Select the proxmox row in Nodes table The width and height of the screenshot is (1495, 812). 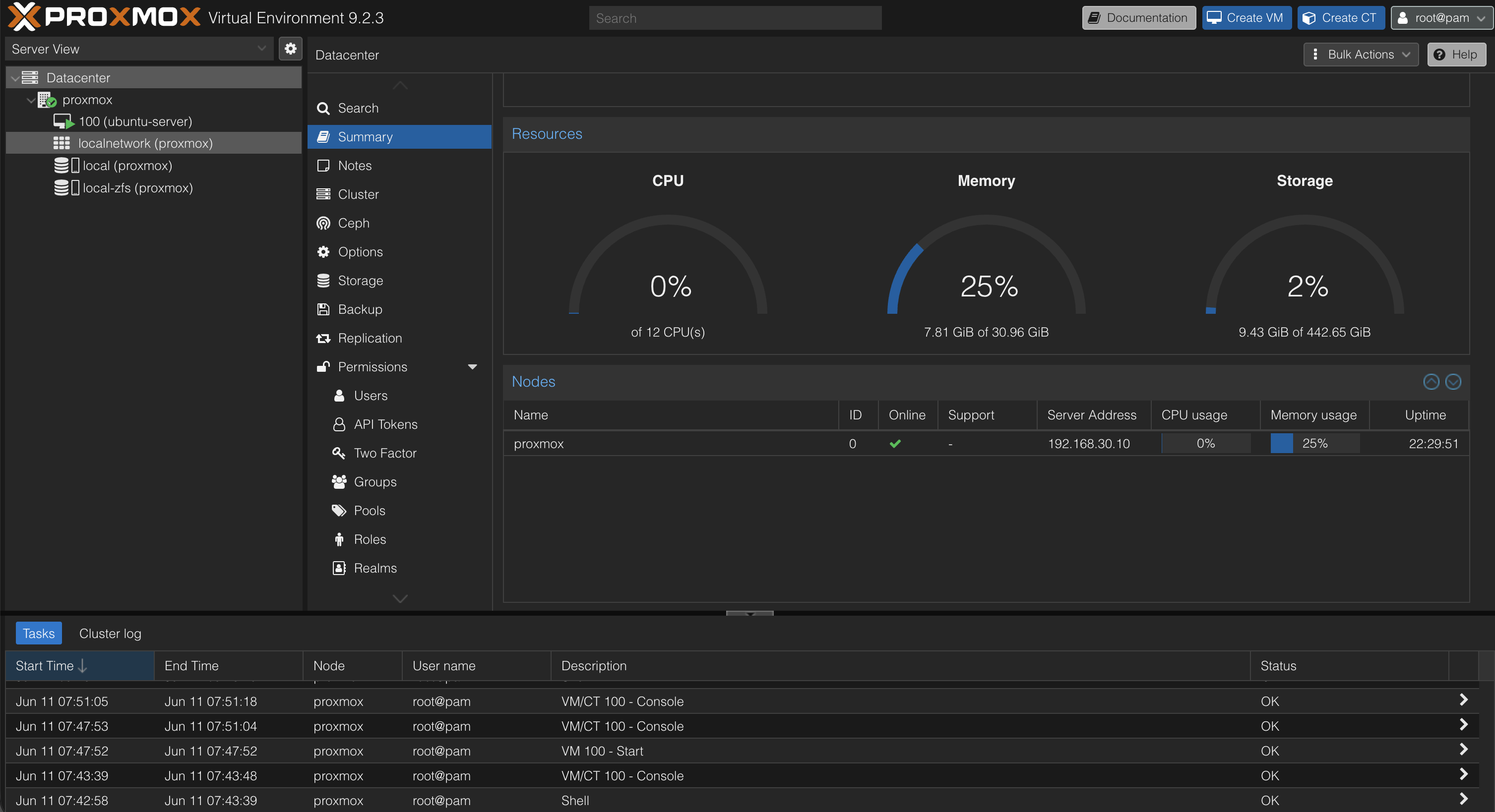[986, 444]
